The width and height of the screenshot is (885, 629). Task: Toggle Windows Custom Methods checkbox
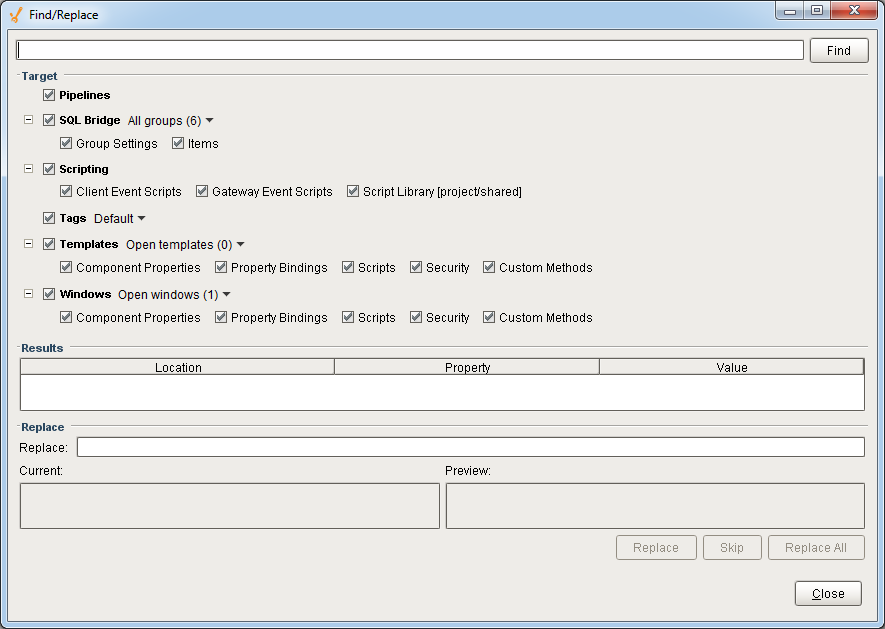(489, 317)
